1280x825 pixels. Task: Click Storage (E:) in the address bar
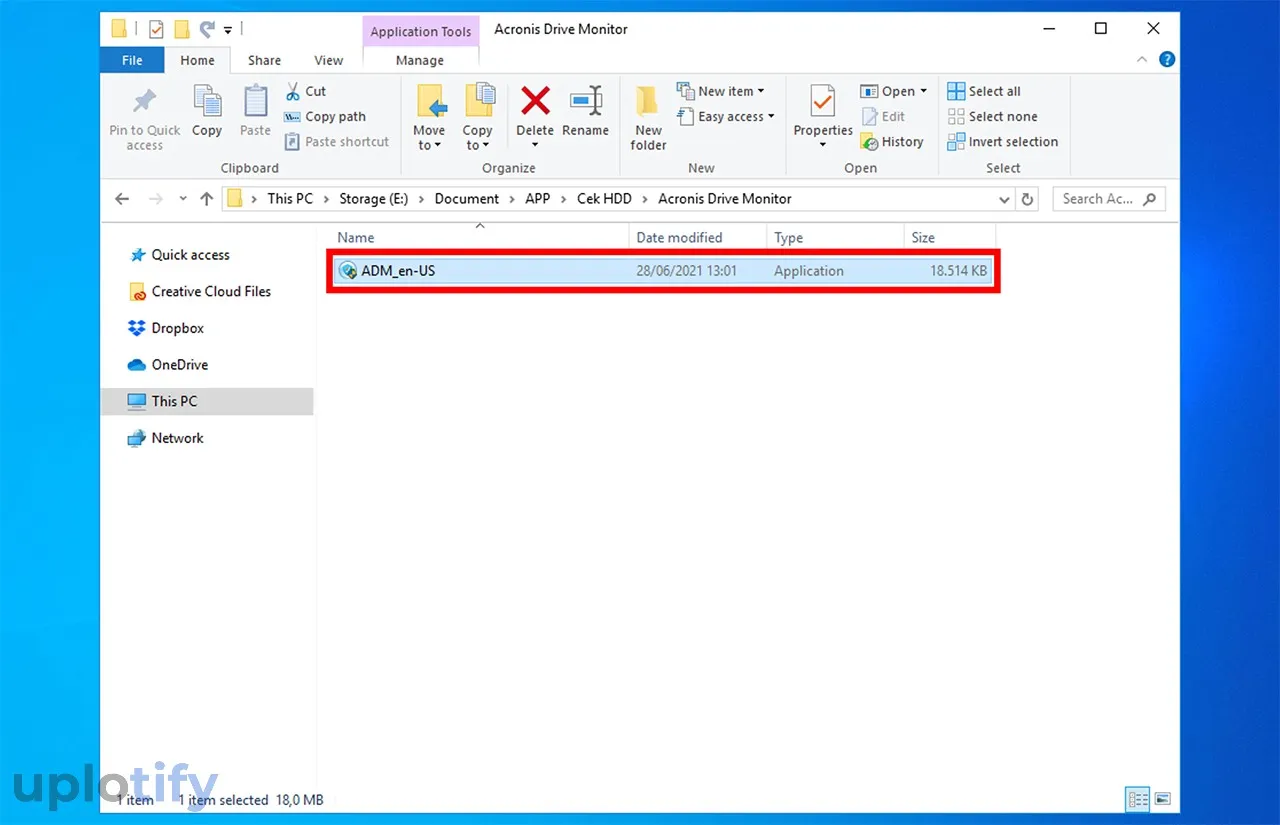click(376, 199)
